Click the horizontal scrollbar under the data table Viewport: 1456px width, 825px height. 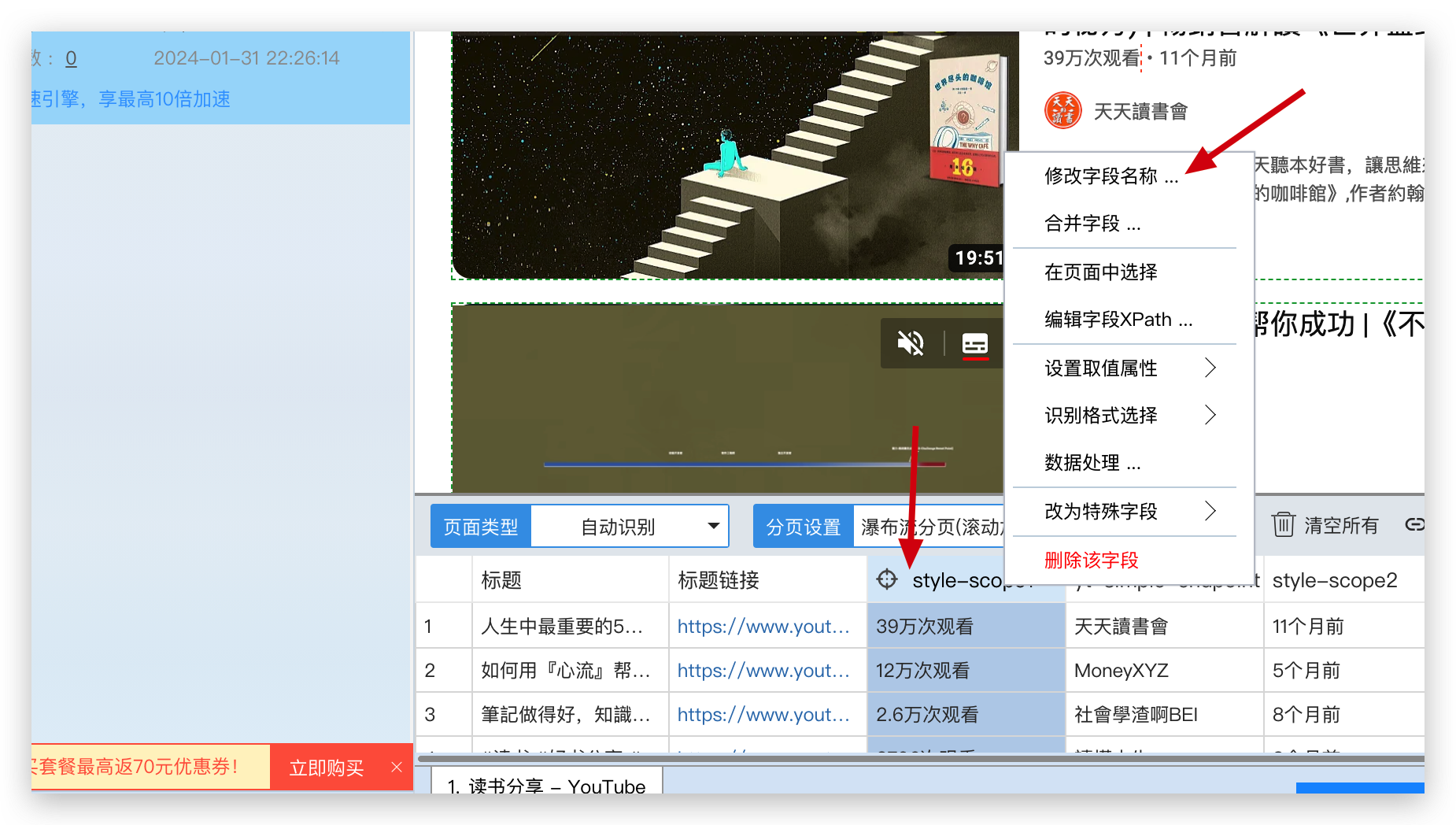pos(921,759)
